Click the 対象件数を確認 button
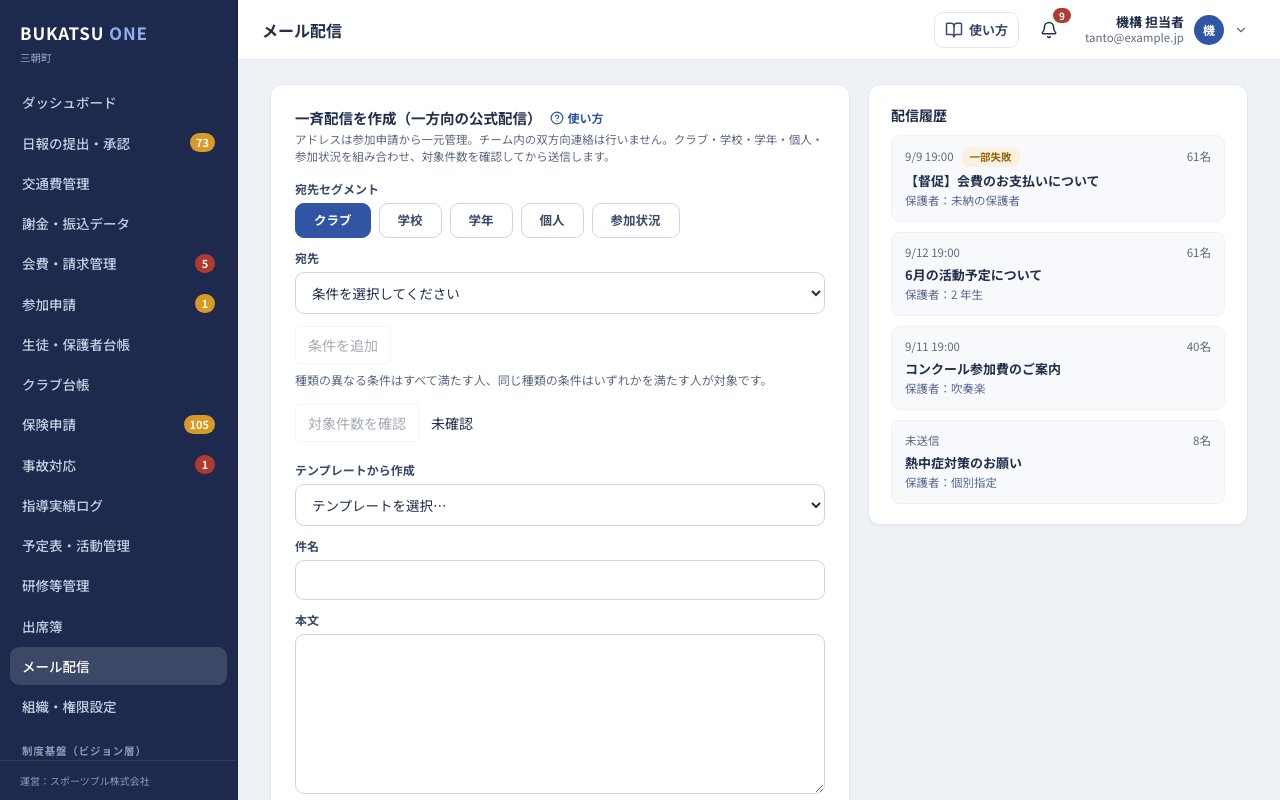Viewport: 1280px width, 800px height. point(357,423)
